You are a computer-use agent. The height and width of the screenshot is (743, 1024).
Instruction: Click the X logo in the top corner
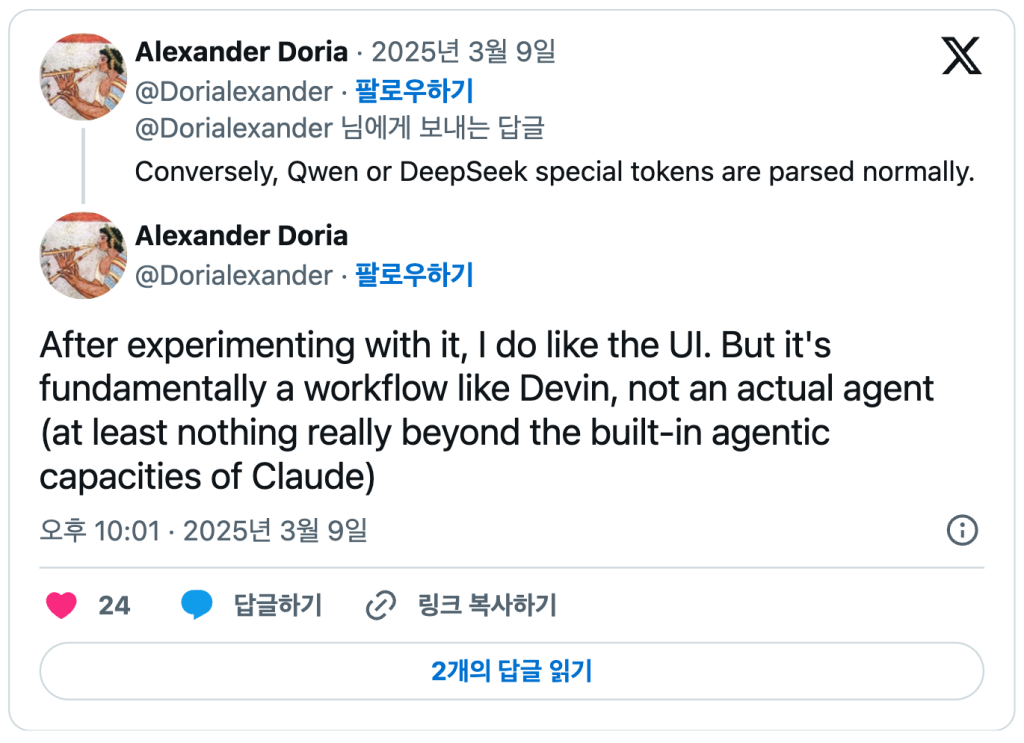coord(961,57)
